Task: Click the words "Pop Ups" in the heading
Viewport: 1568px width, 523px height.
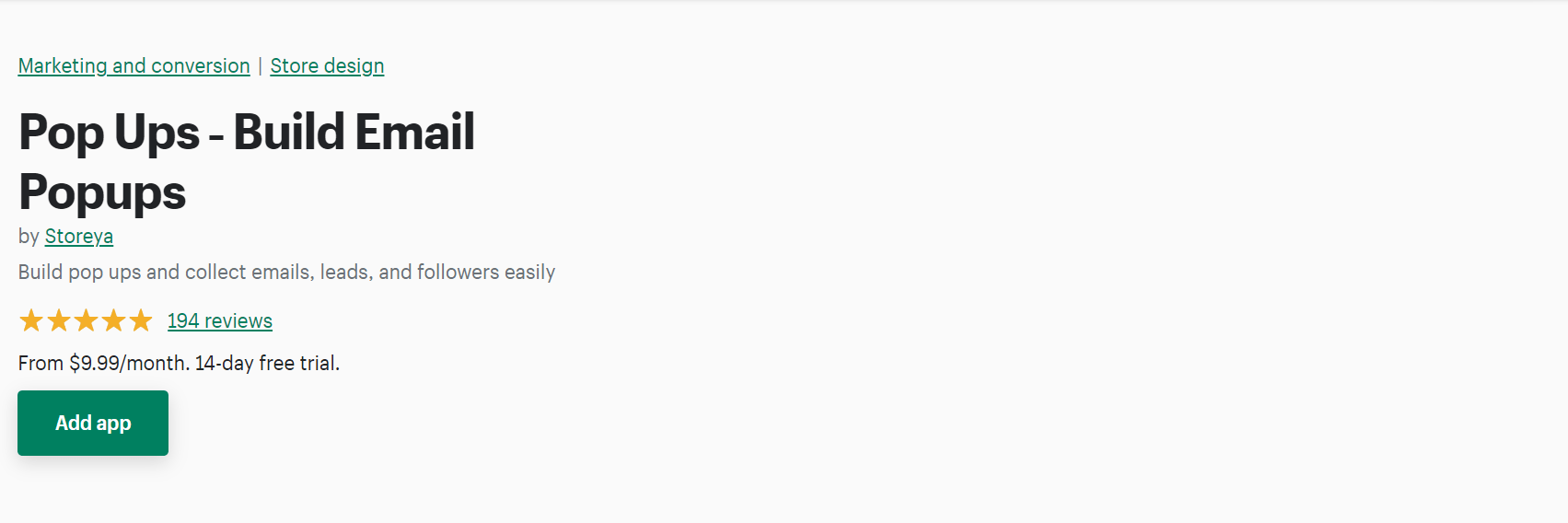Action: coord(109,133)
